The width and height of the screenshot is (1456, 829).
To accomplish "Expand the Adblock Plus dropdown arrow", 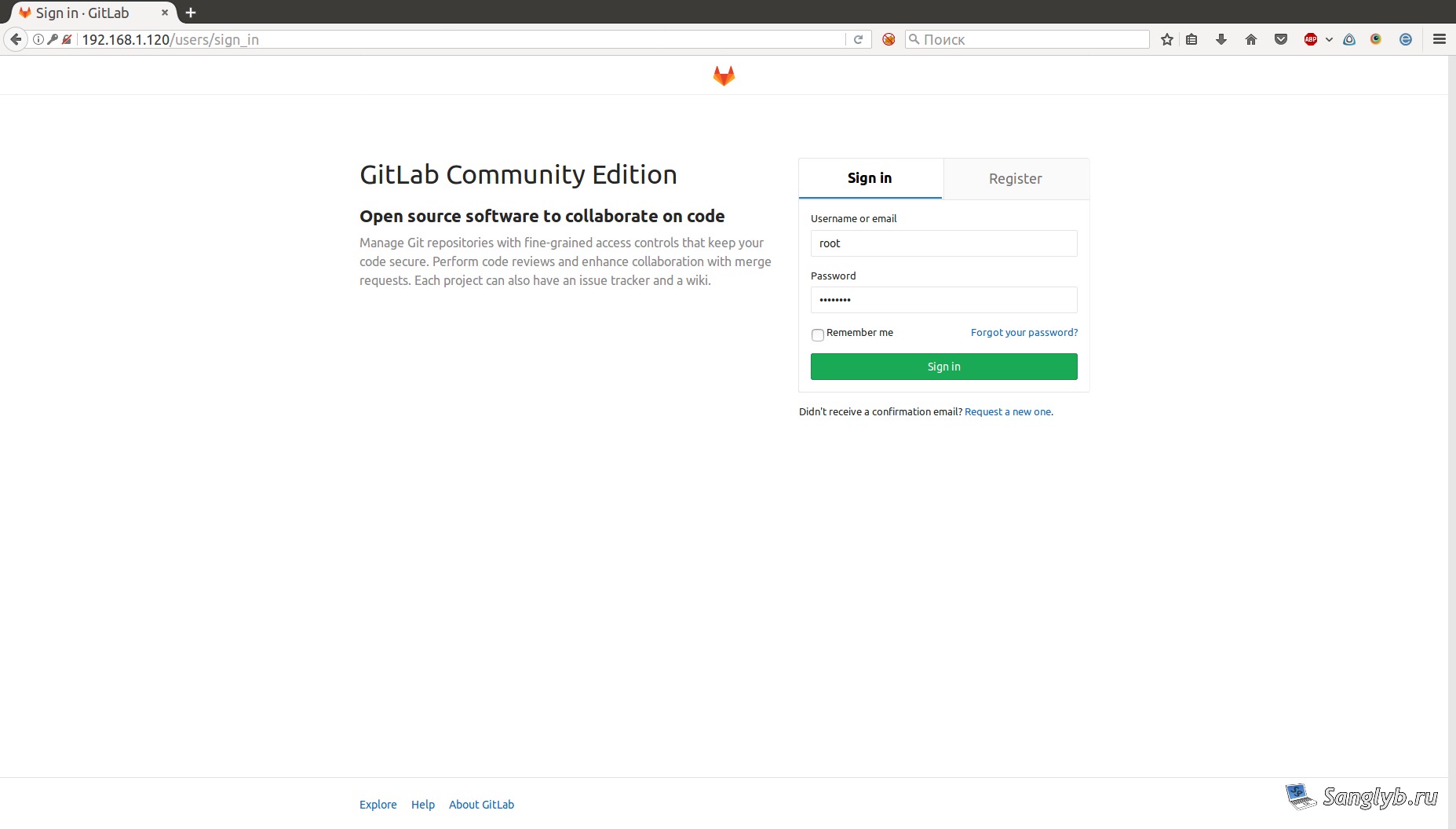I will click(x=1329, y=39).
